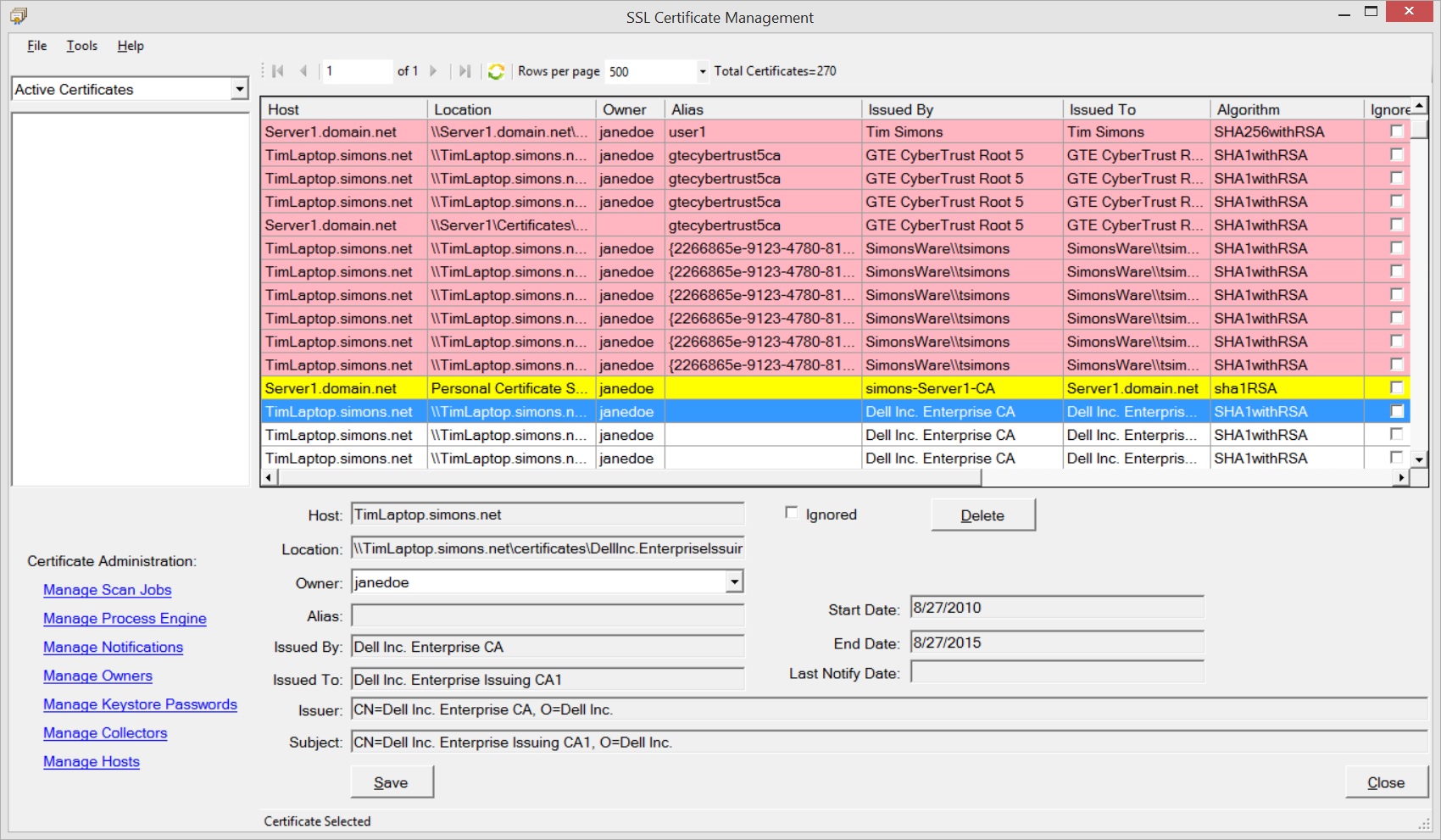Open Manage Hosts link
Screen dimensions: 1441x840
(x=92, y=762)
